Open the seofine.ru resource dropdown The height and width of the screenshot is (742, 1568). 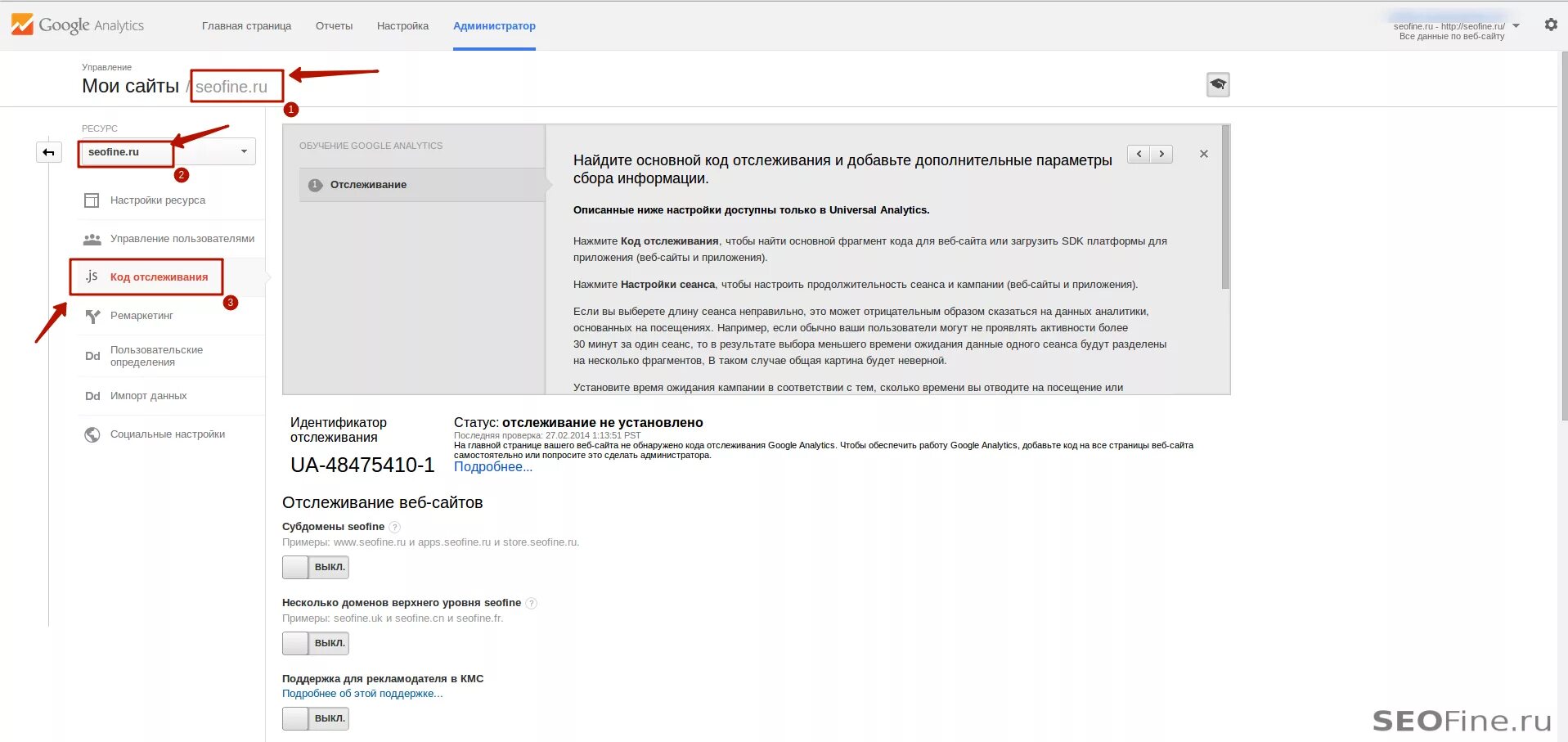pos(168,151)
